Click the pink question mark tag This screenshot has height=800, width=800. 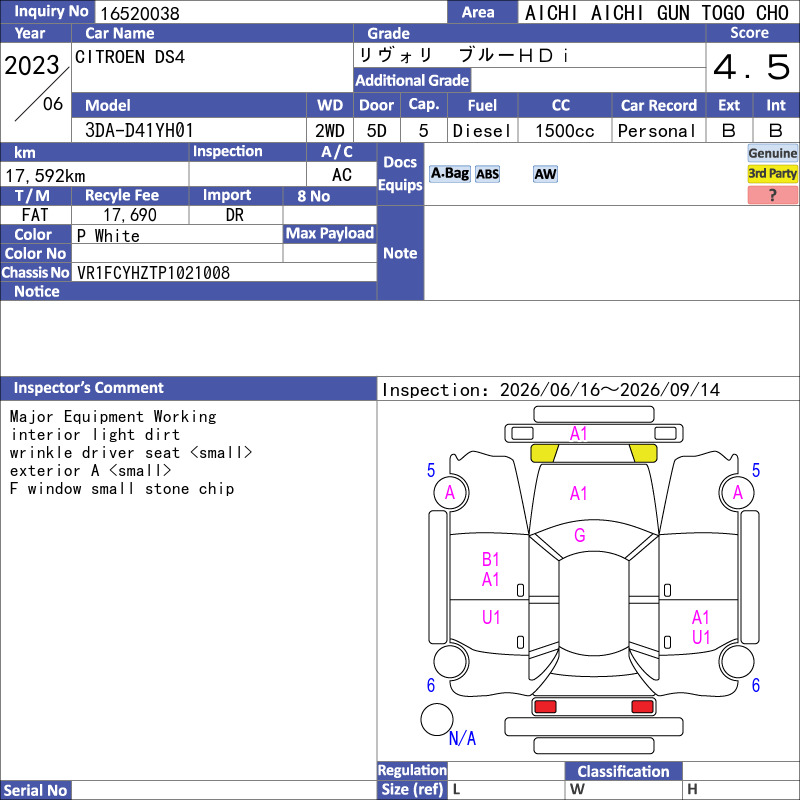pos(772,195)
